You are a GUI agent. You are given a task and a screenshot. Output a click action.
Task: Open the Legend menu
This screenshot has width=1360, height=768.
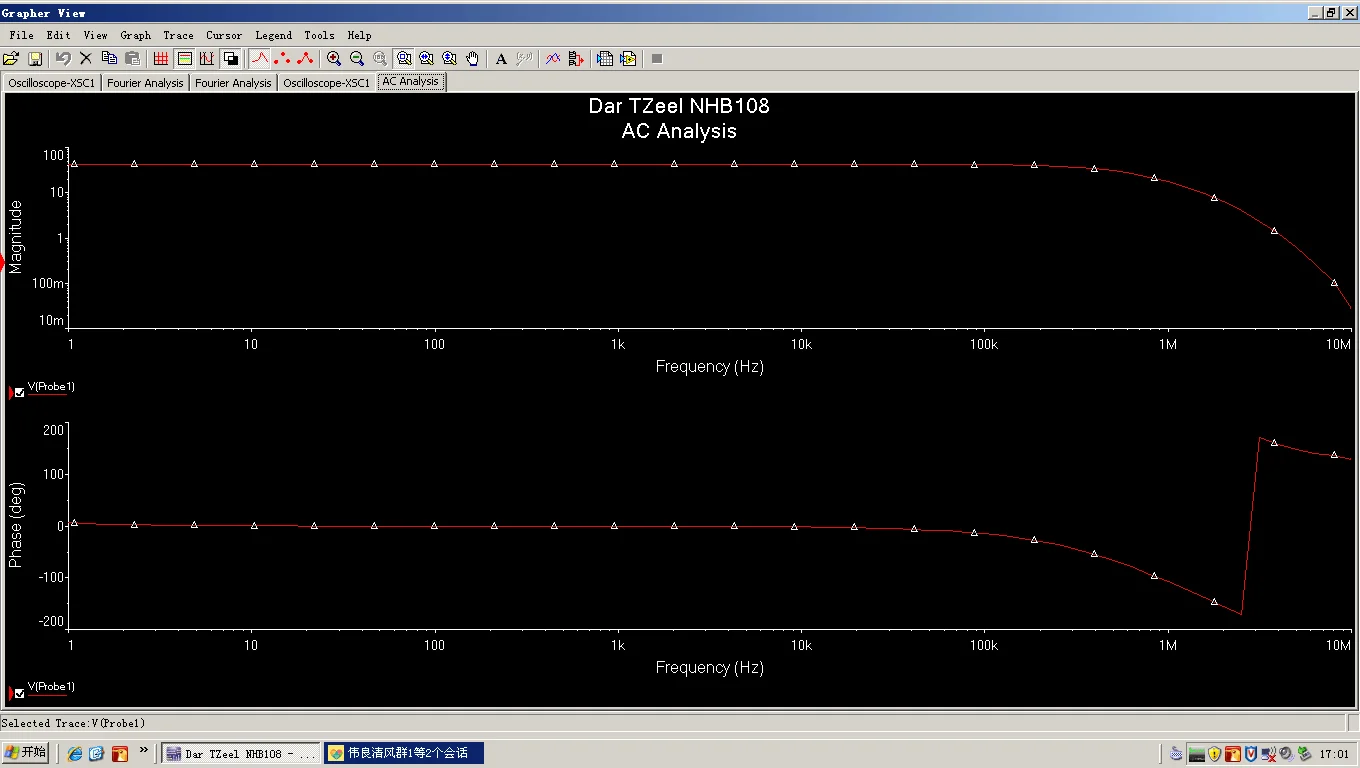[x=273, y=35]
